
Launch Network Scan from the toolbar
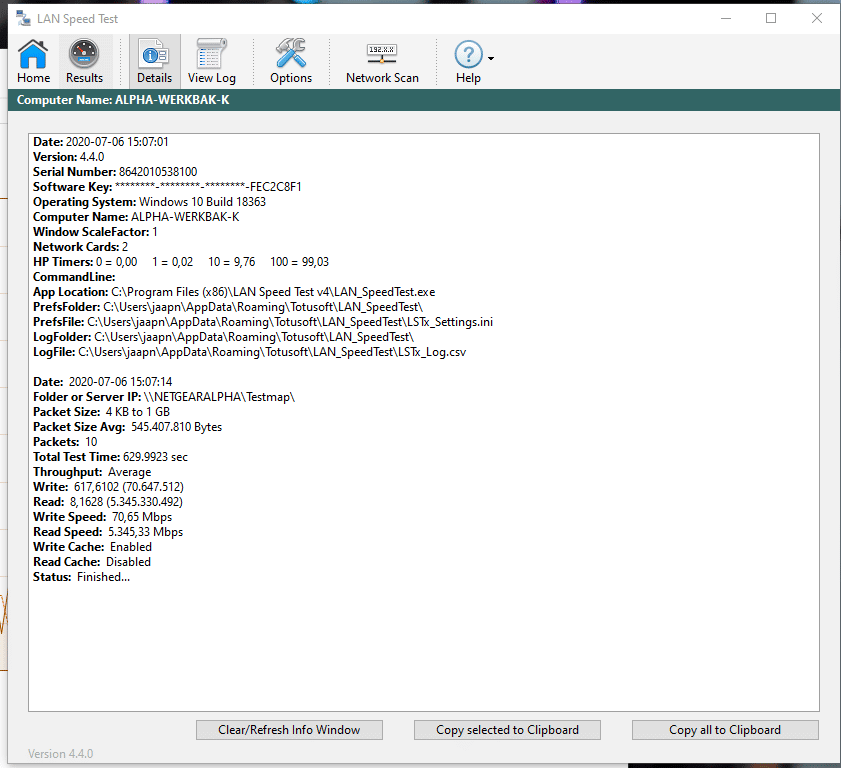(x=382, y=61)
